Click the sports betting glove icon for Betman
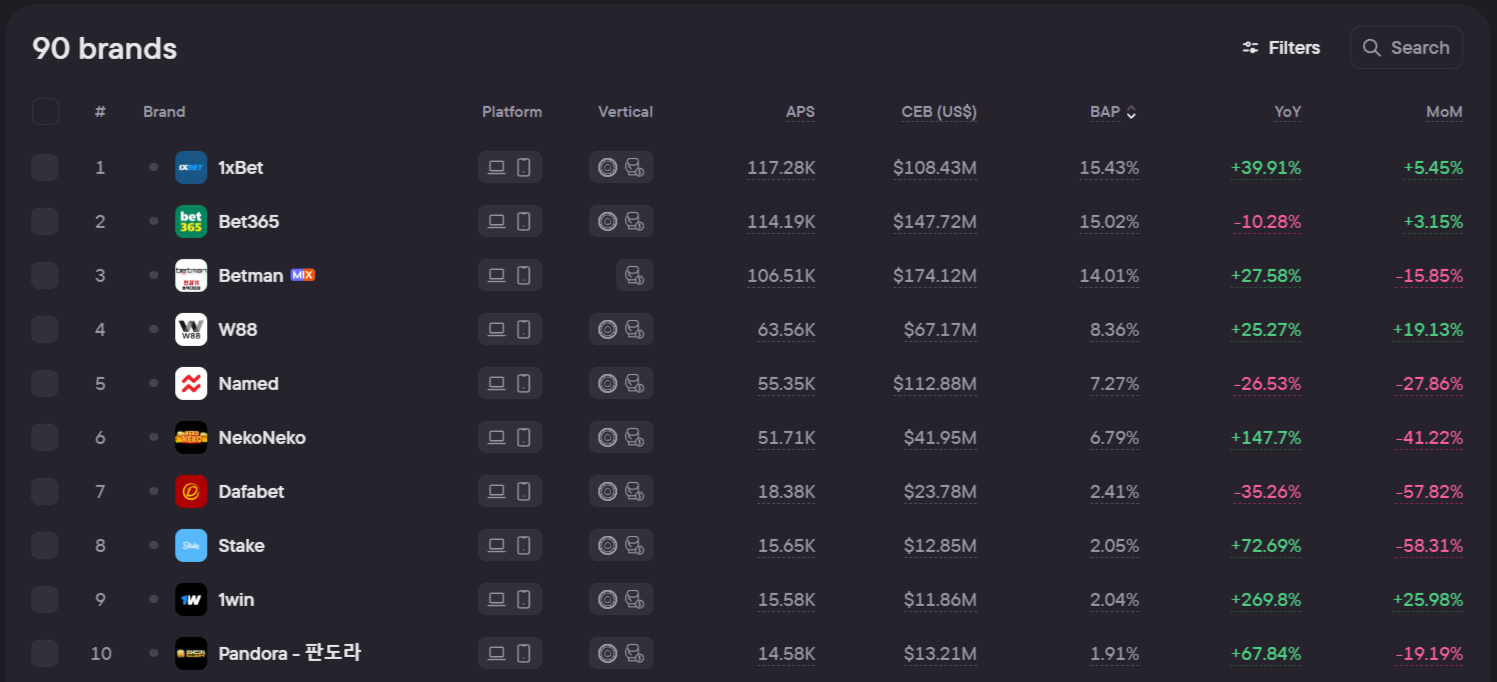Image resolution: width=1497 pixels, height=682 pixels. 634,276
